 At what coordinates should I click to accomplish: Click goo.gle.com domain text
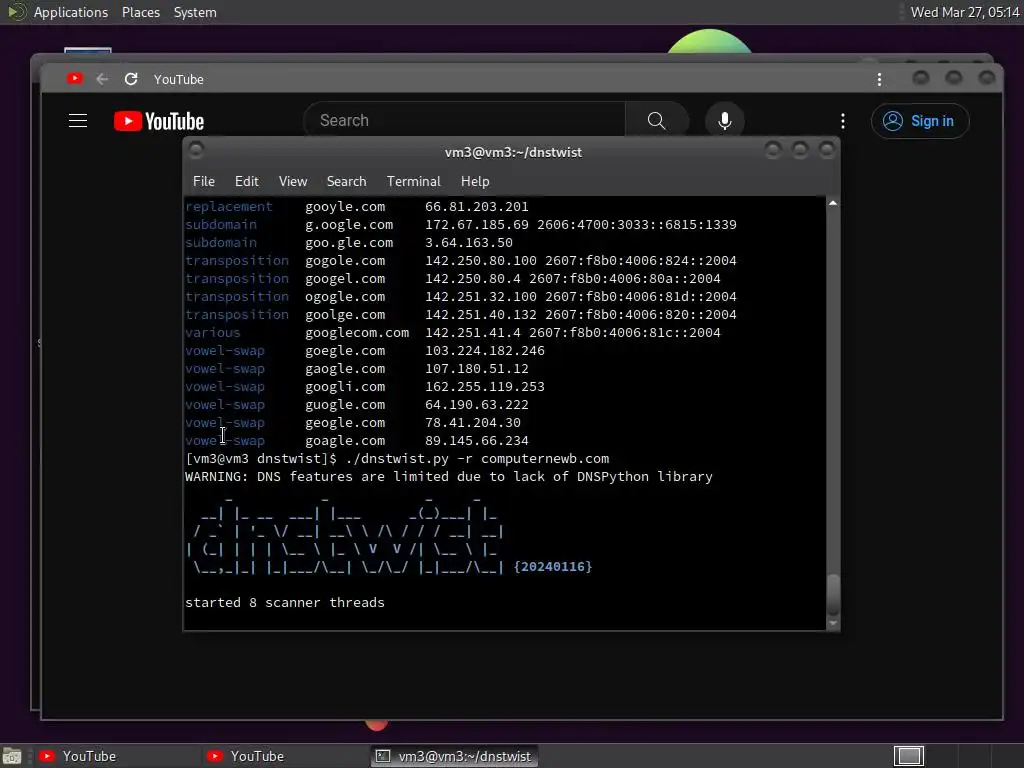[x=349, y=243]
